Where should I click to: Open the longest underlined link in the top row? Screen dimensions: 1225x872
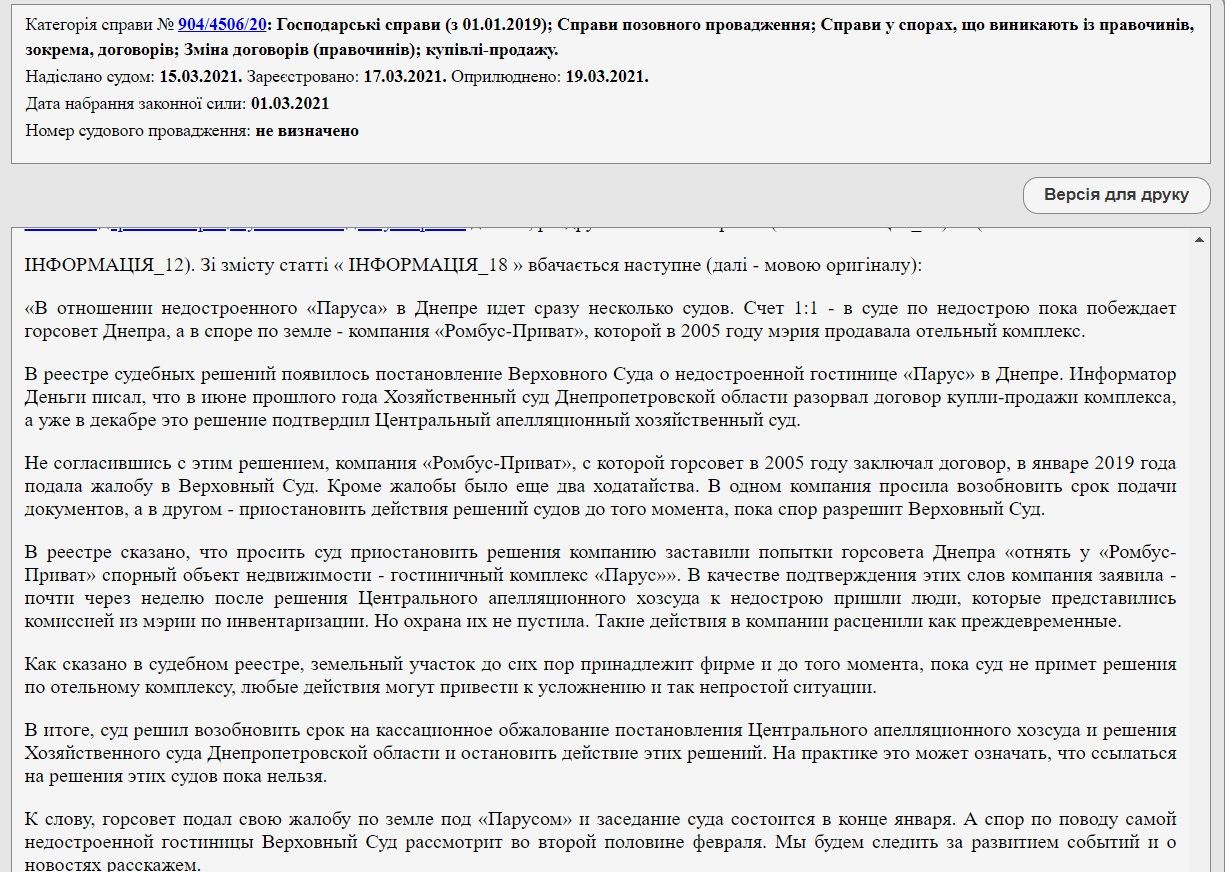300,222
